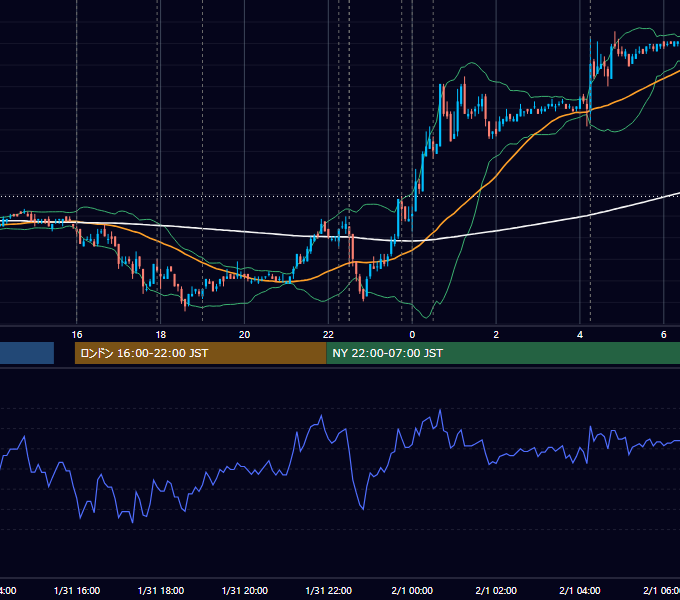Click the 16 hour label on chart axis
680x600 pixels.
point(77,335)
